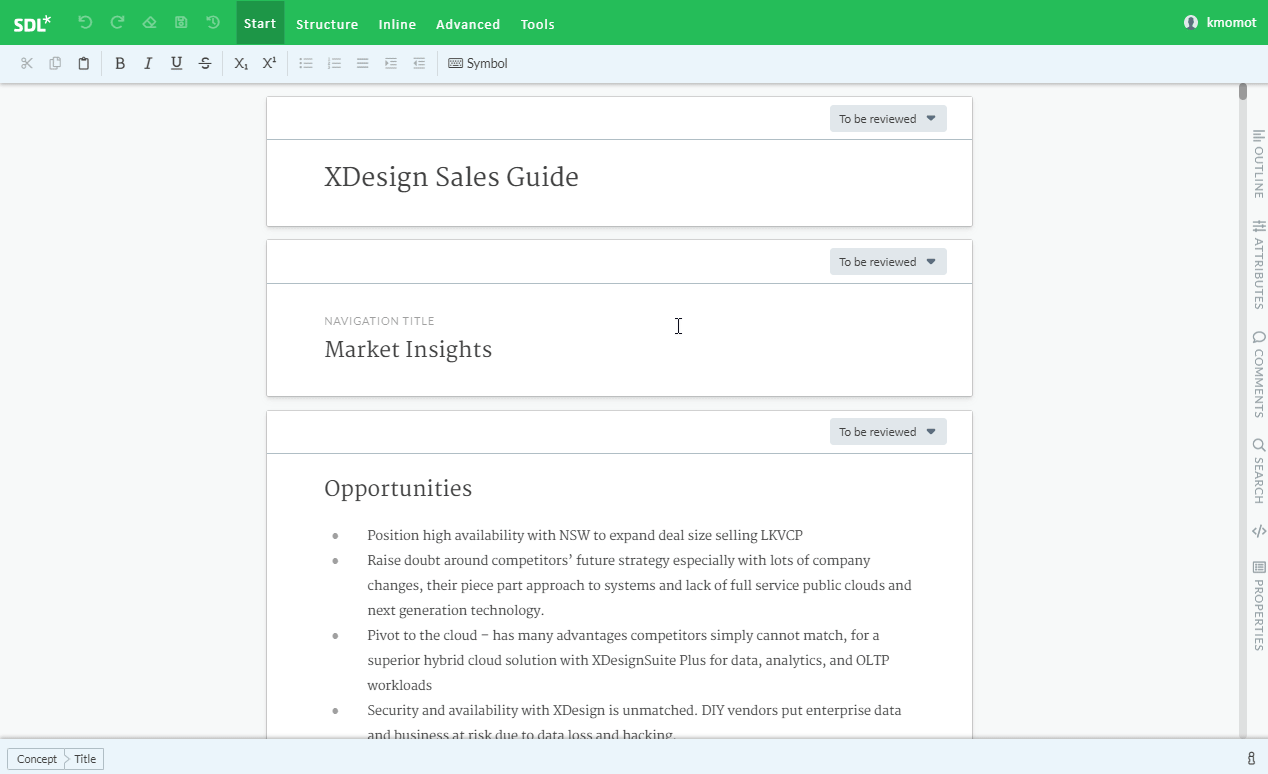Copy selection with the copy icon
Viewport: 1268px width, 774px height.
click(x=55, y=63)
